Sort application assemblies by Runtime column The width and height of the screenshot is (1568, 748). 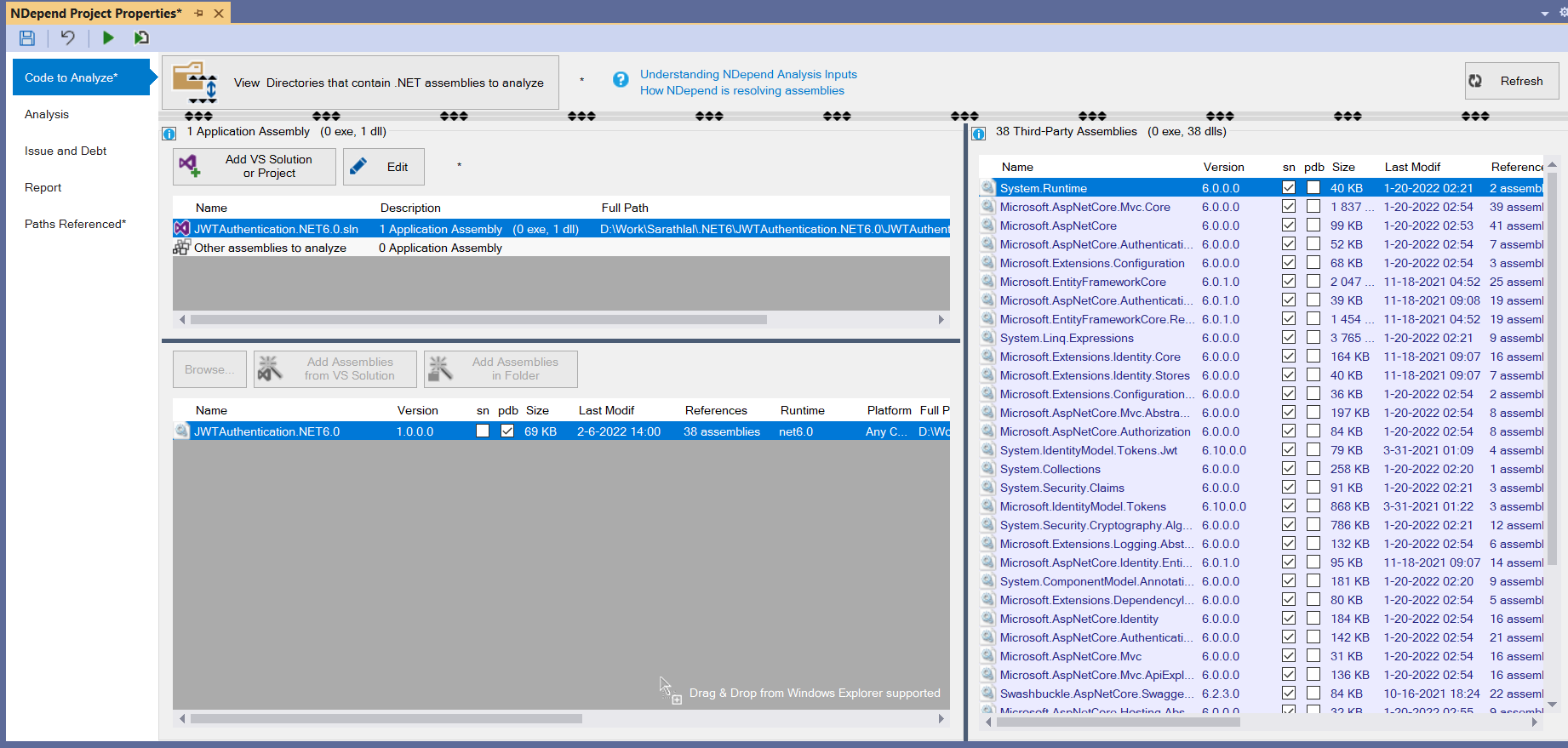802,410
